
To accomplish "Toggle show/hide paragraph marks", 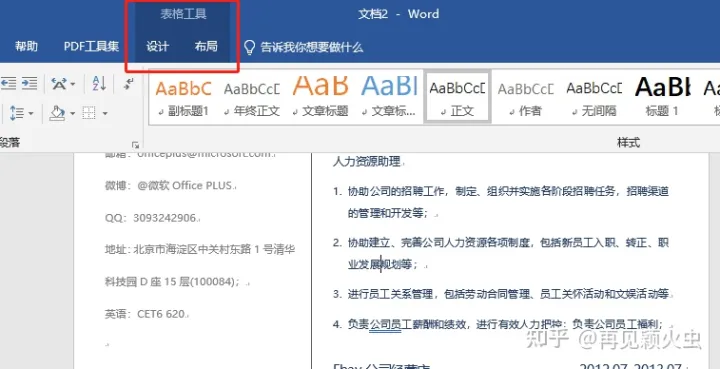I will [129, 84].
